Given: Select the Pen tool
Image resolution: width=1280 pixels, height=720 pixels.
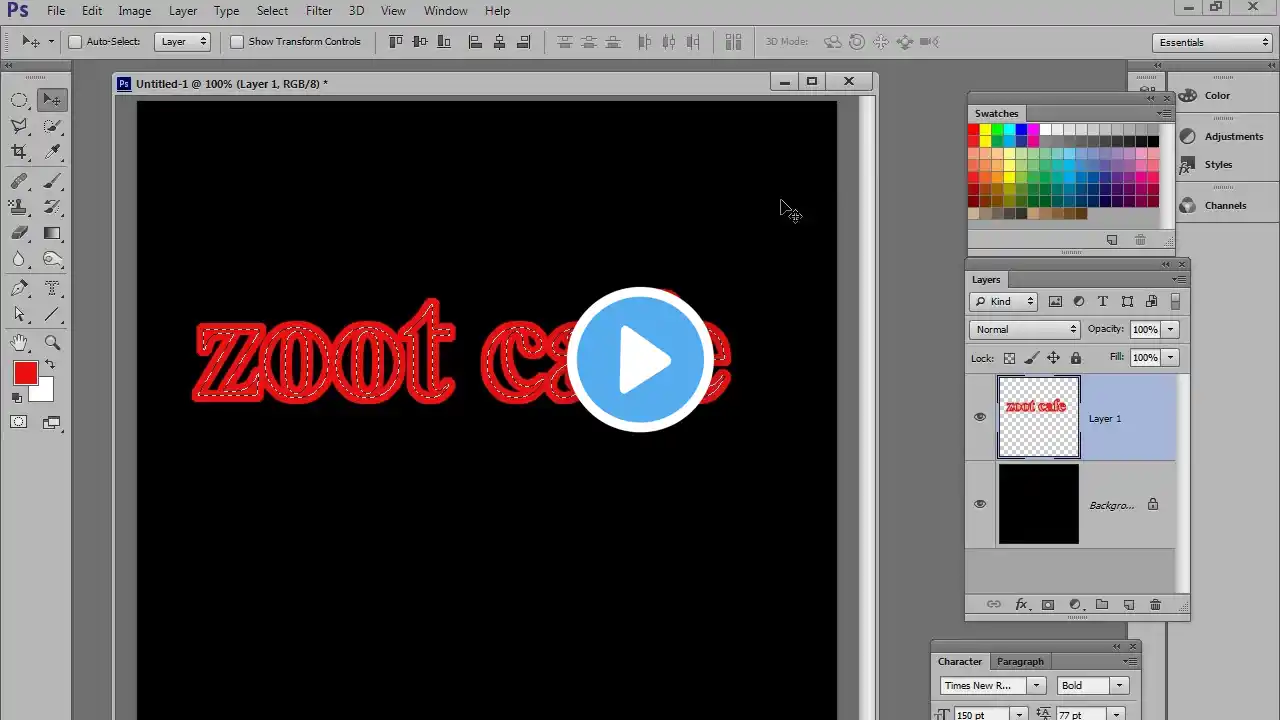Looking at the screenshot, I should click(19, 289).
